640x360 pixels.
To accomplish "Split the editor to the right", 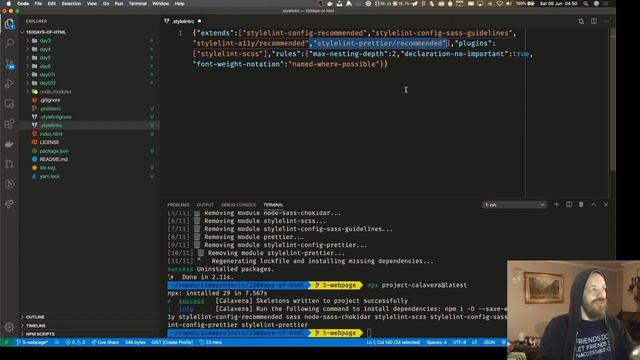I will [x=593, y=21].
